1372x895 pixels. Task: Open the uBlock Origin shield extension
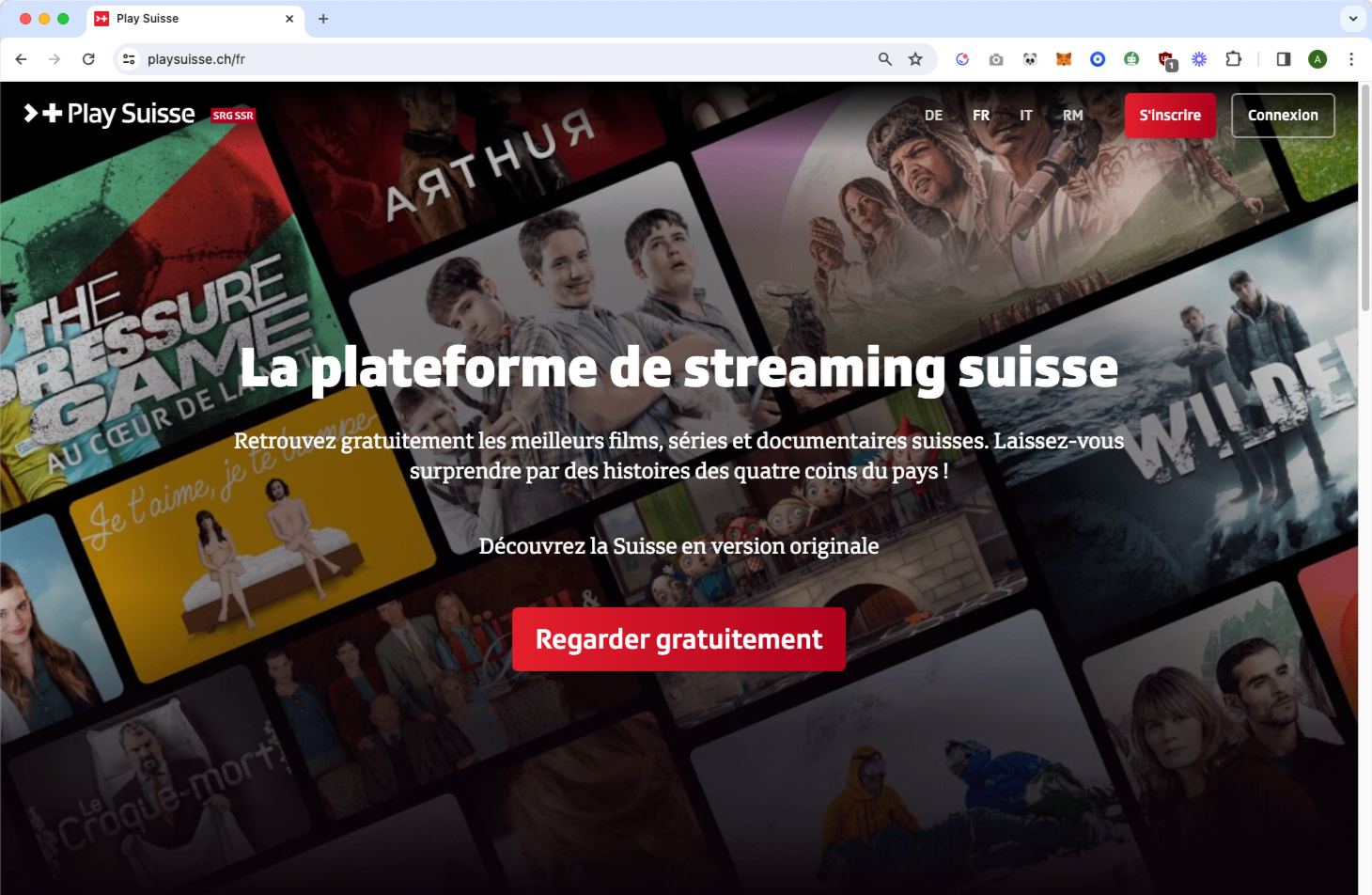coord(1166,60)
